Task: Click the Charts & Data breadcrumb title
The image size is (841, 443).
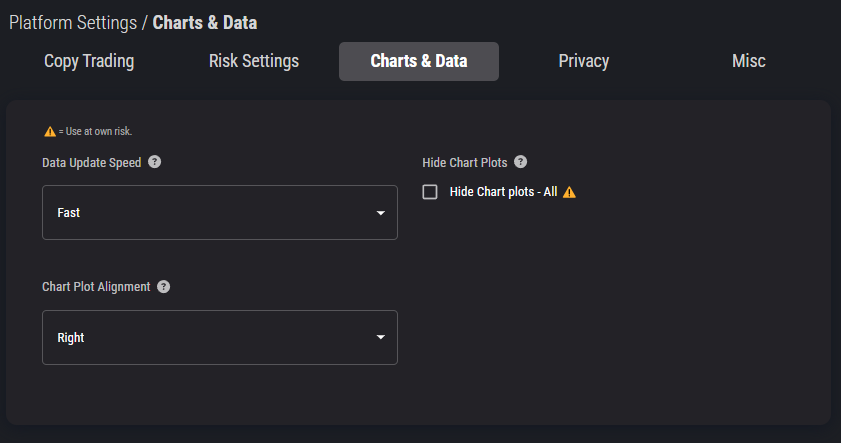Action: [x=205, y=23]
